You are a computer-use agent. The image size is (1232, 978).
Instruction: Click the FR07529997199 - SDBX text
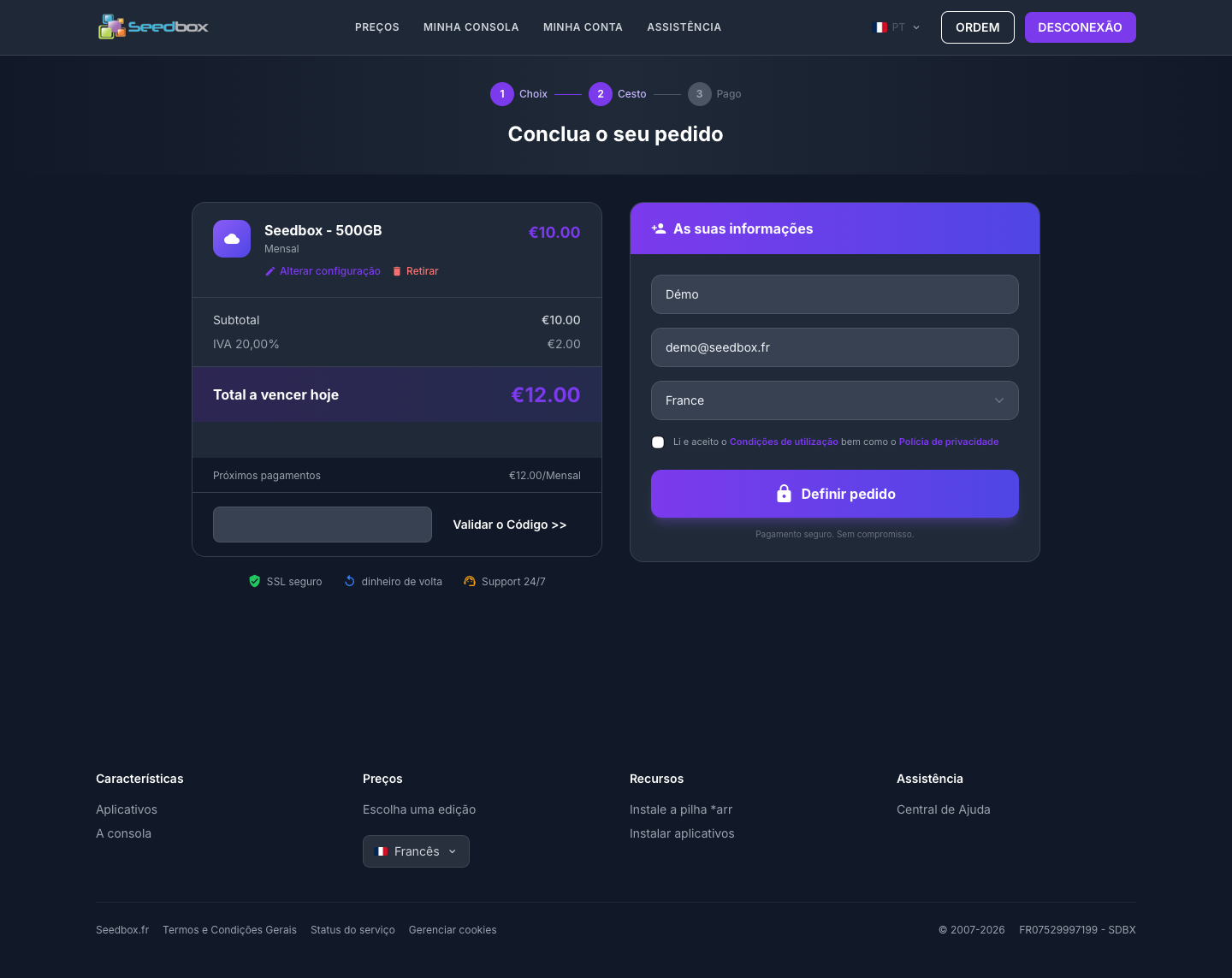pos(1078,930)
